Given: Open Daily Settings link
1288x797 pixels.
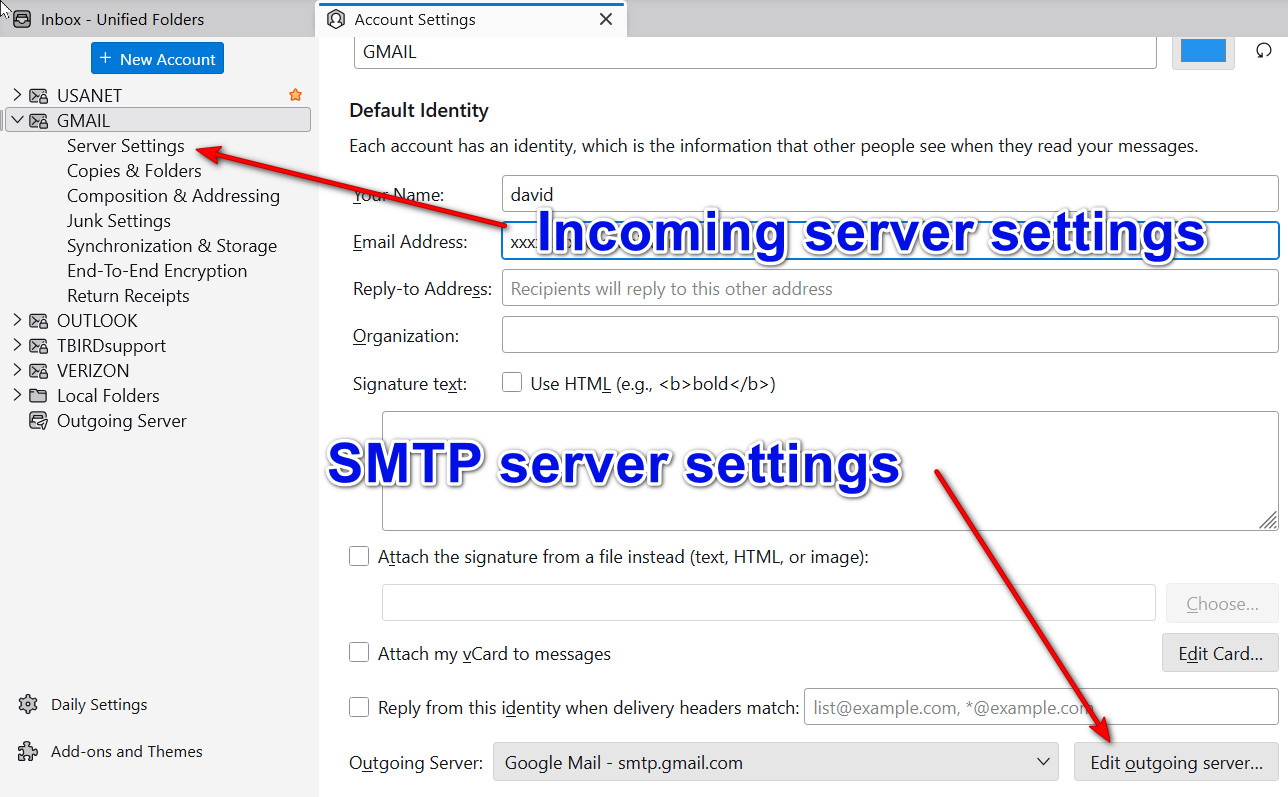Looking at the screenshot, I should click(x=99, y=704).
